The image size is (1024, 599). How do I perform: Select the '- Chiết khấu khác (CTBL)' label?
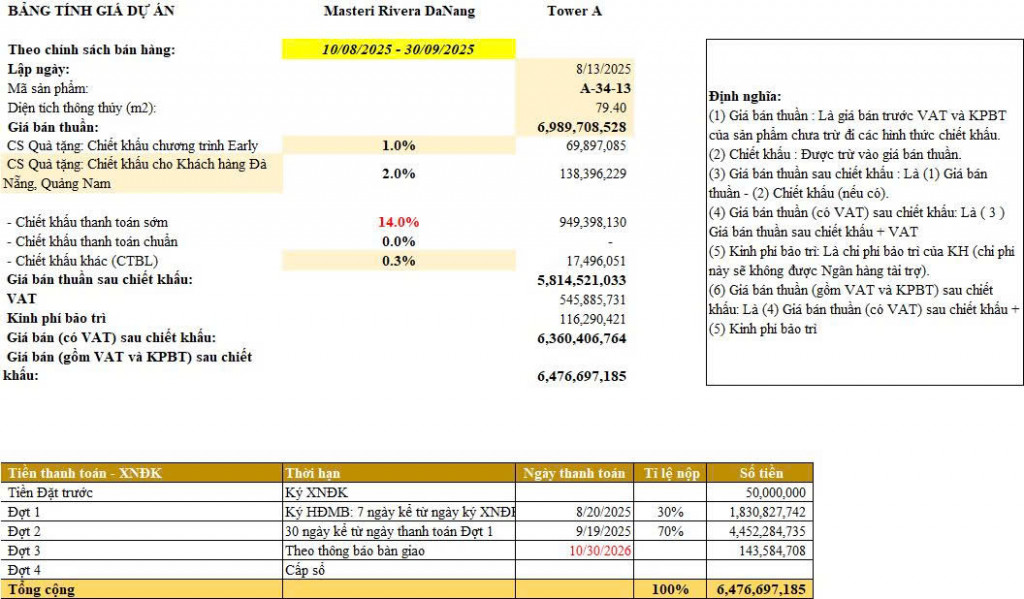coord(82,261)
